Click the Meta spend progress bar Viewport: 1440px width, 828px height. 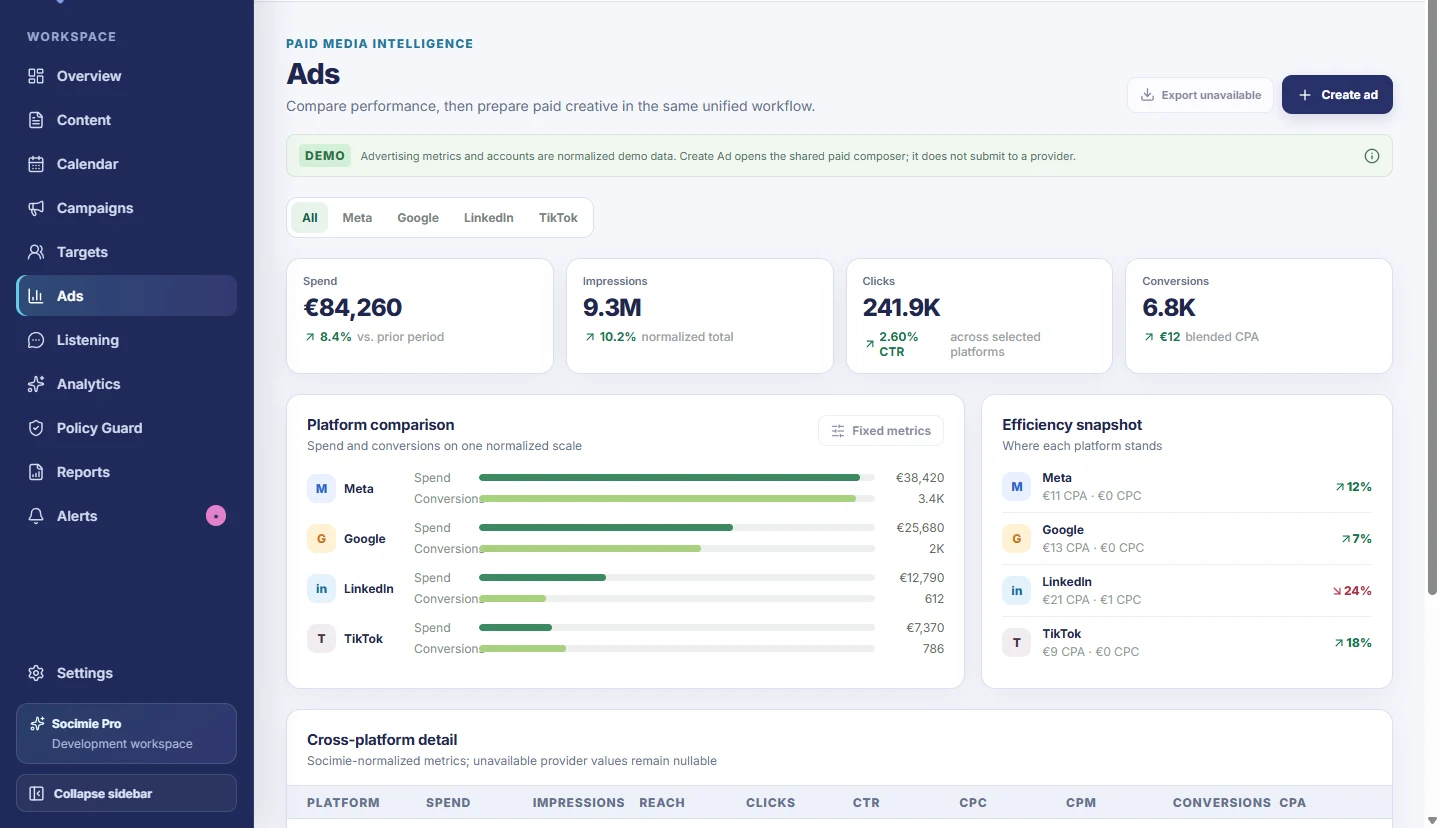coord(677,478)
